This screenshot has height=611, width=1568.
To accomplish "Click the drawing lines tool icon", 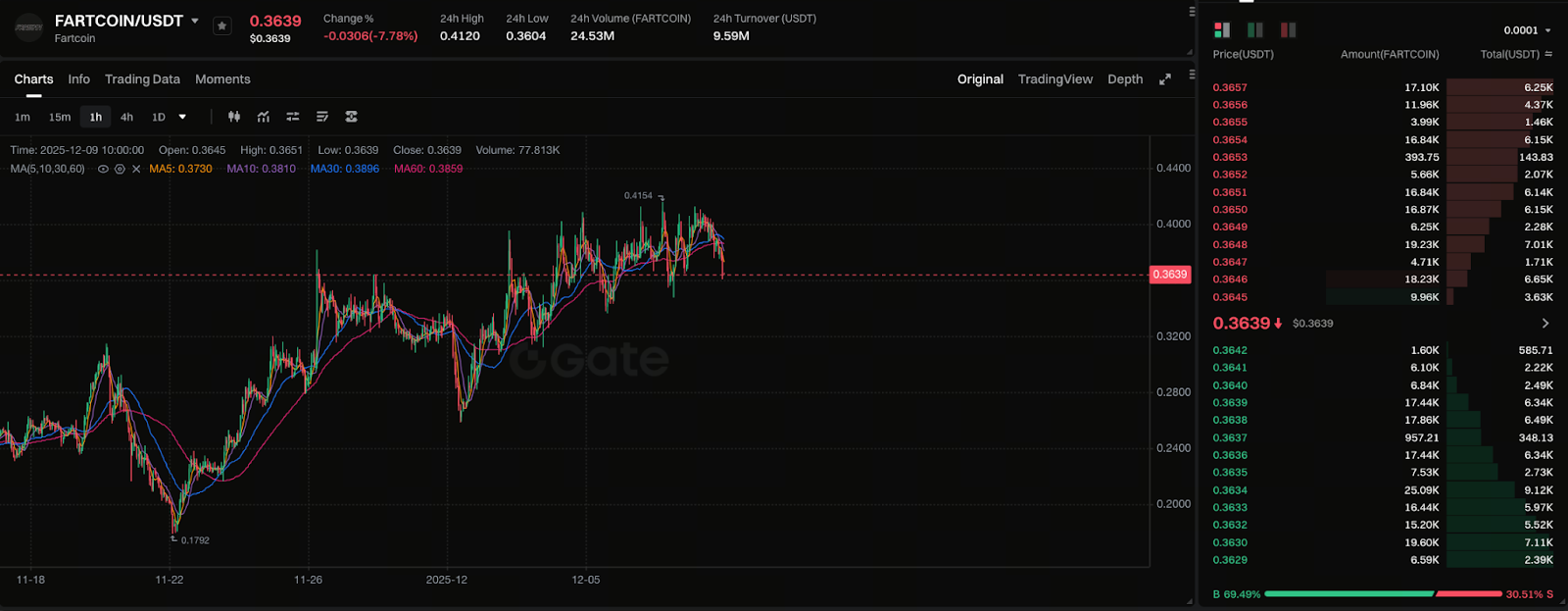I will click(322, 117).
